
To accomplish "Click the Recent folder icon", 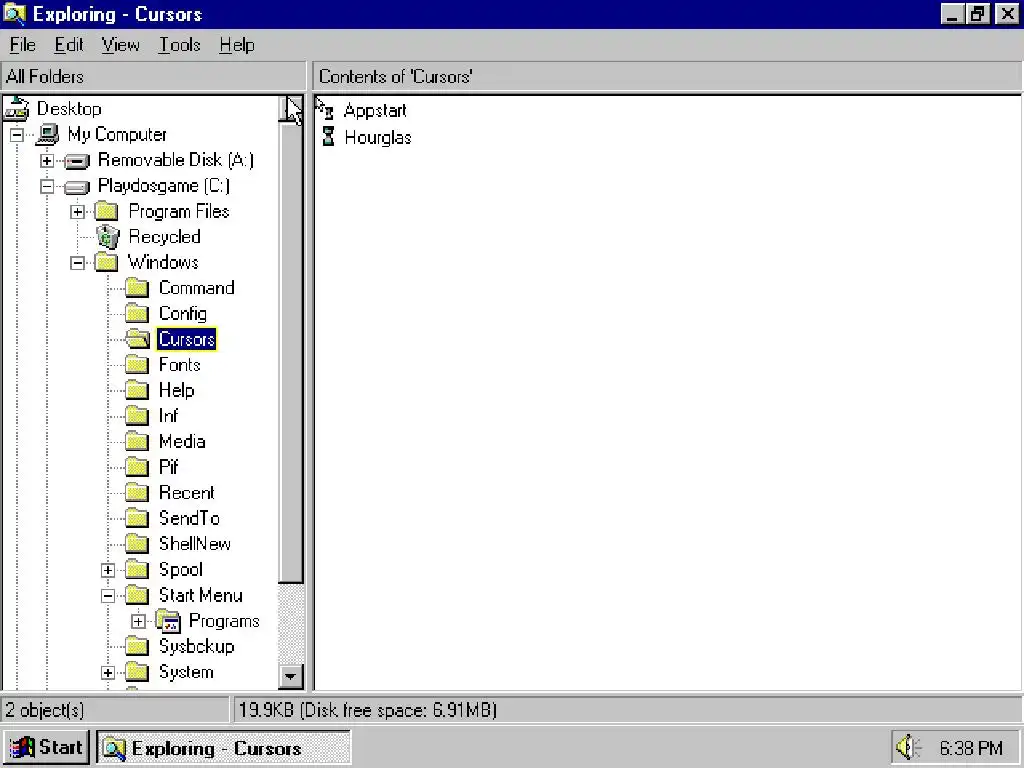I will point(137,492).
